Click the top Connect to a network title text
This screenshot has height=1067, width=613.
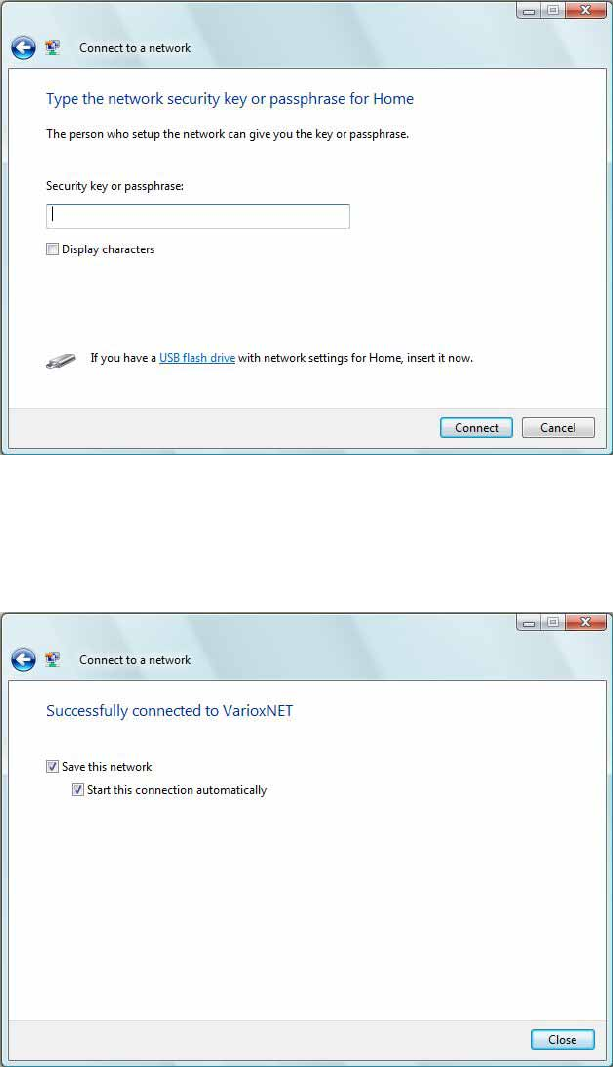pyautogui.click(x=135, y=48)
